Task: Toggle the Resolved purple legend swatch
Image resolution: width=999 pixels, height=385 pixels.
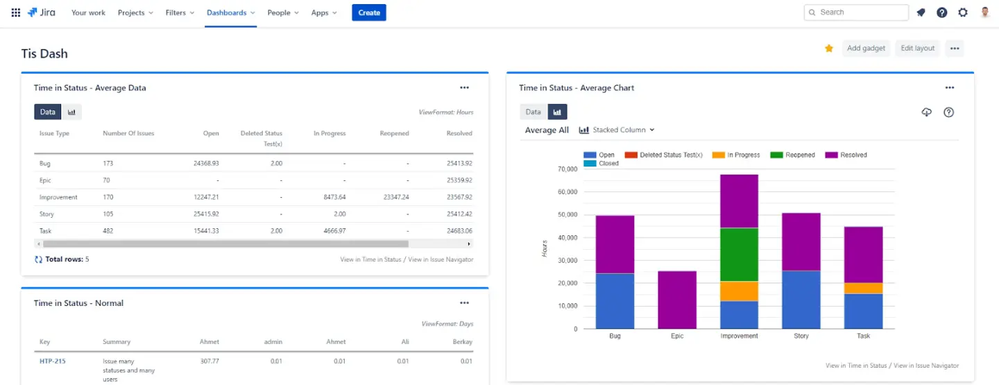Action: [831, 155]
